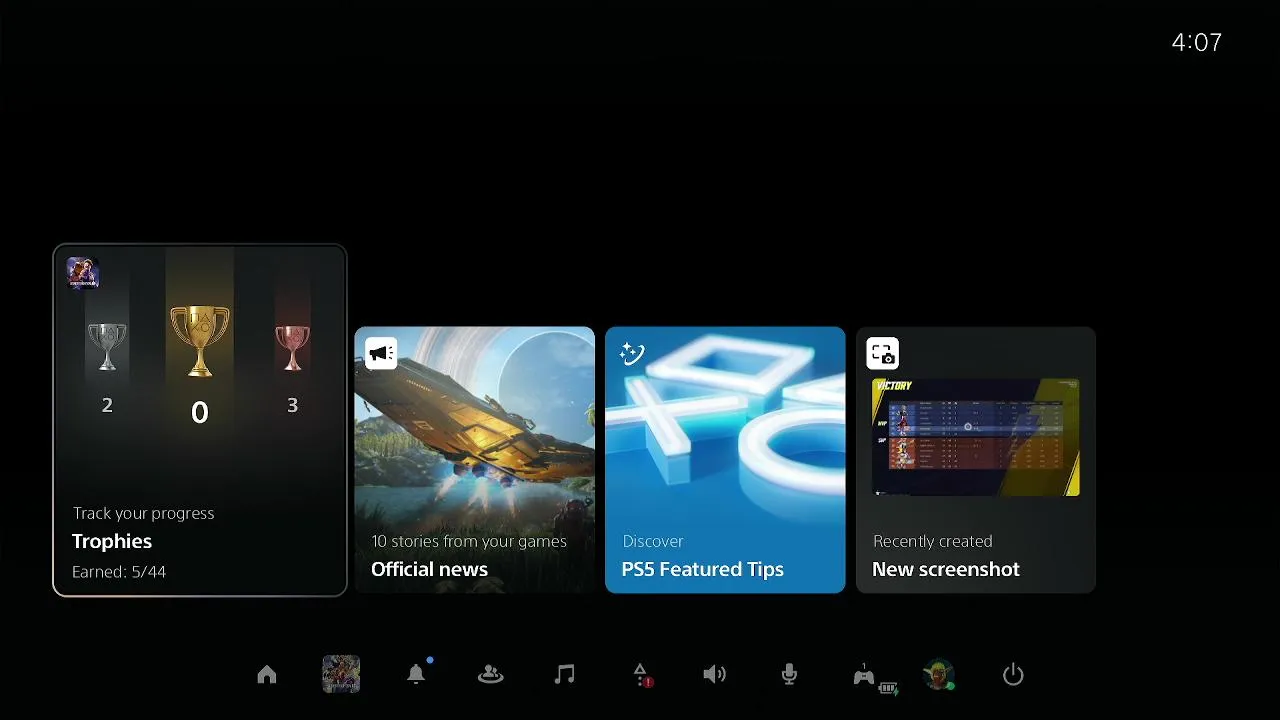Open the Music note icon

565,675
